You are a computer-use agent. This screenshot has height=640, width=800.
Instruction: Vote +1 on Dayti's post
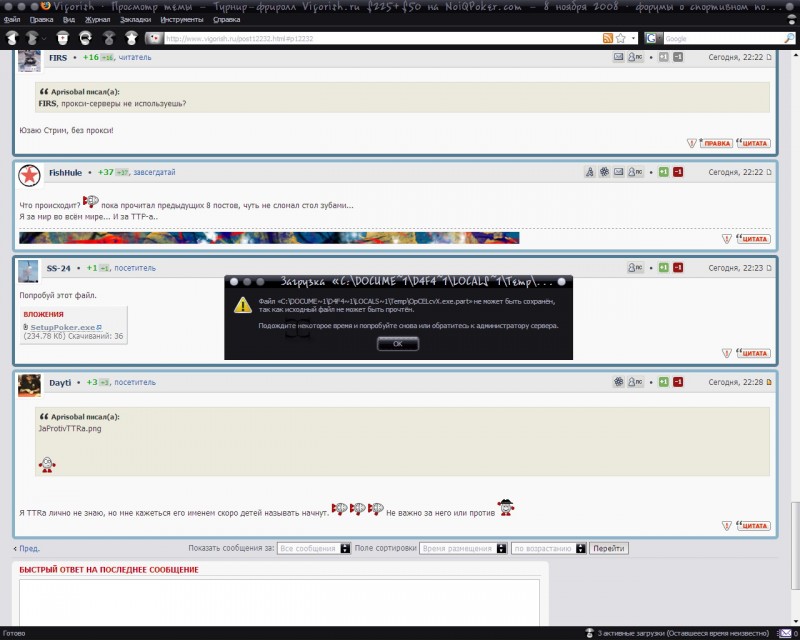[x=663, y=382]
